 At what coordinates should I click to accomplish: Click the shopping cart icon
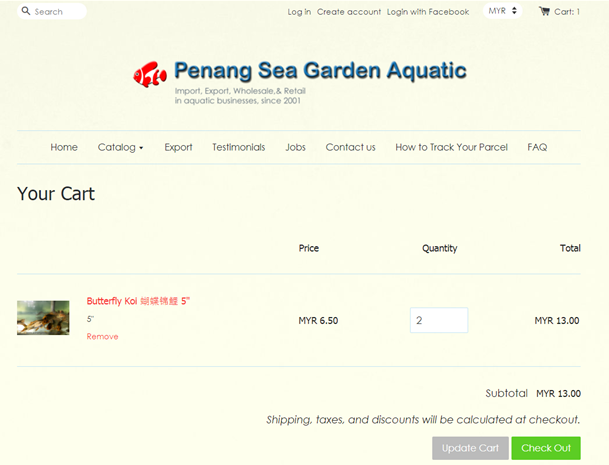pyautogui.click(x=544, y=11)
